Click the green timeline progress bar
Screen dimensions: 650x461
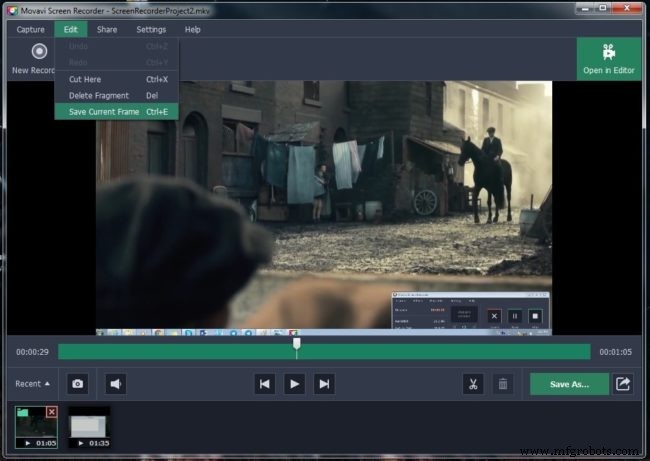tap(324, 352)
